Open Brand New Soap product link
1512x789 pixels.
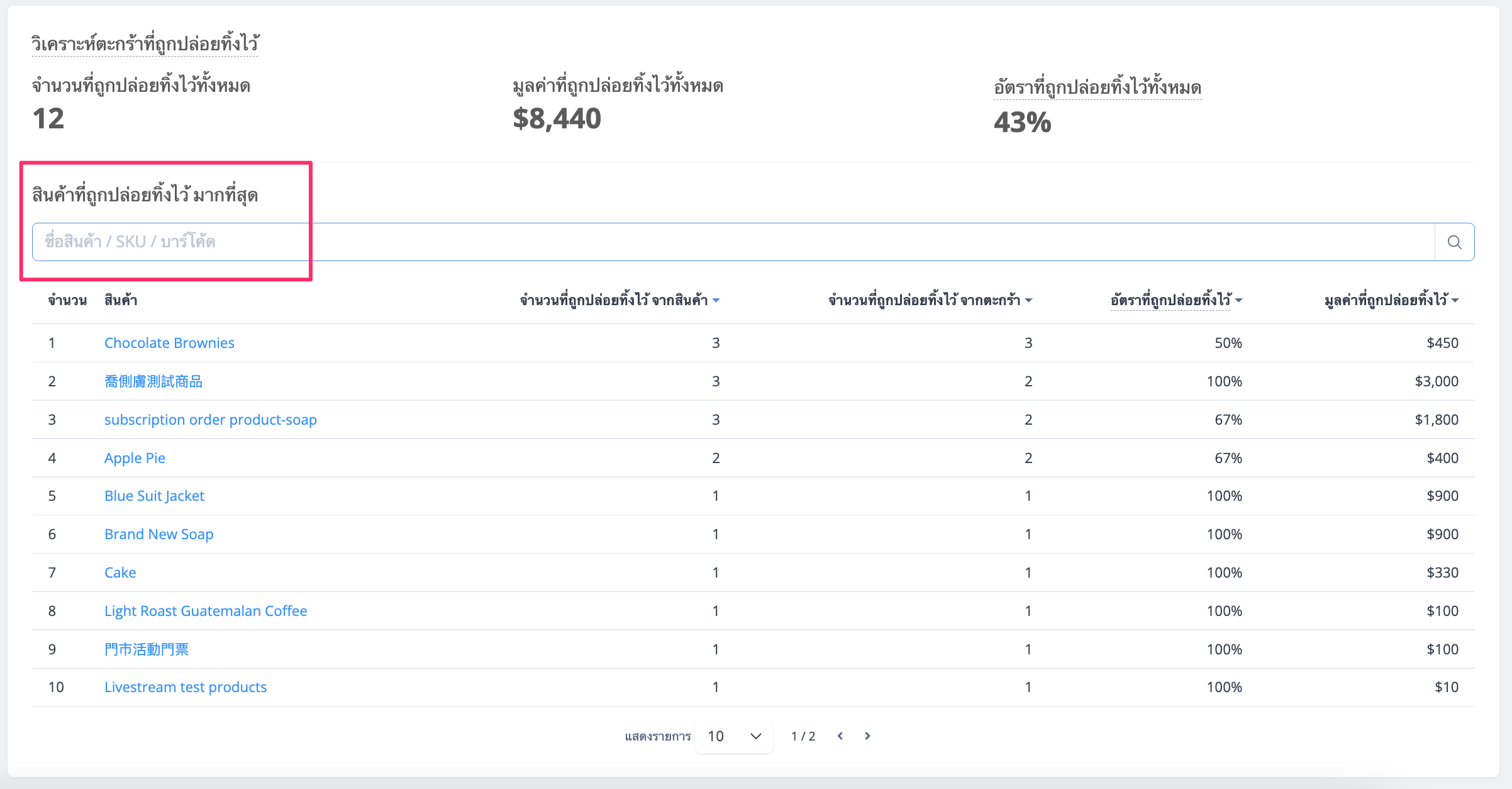coord(159,534)
